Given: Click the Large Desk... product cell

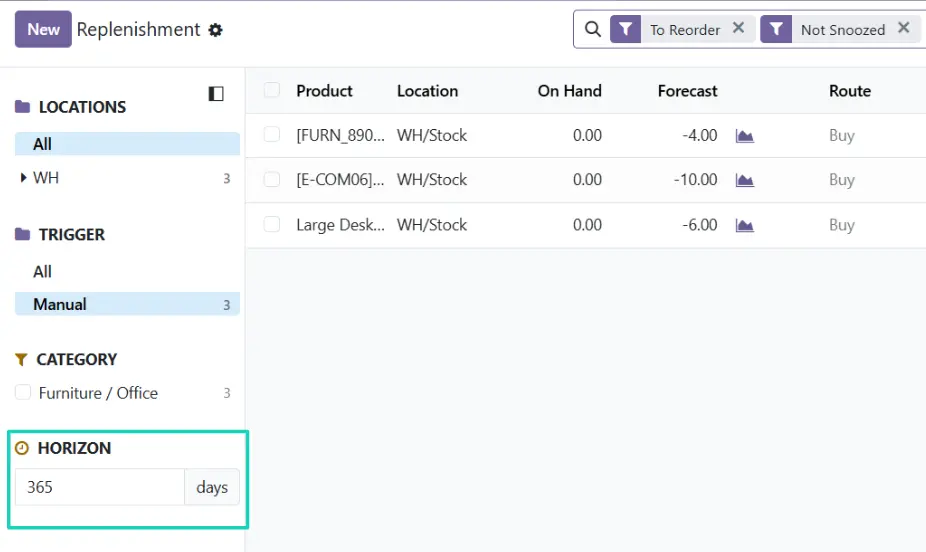Looking at the screenshot, I should pos(340,225).
